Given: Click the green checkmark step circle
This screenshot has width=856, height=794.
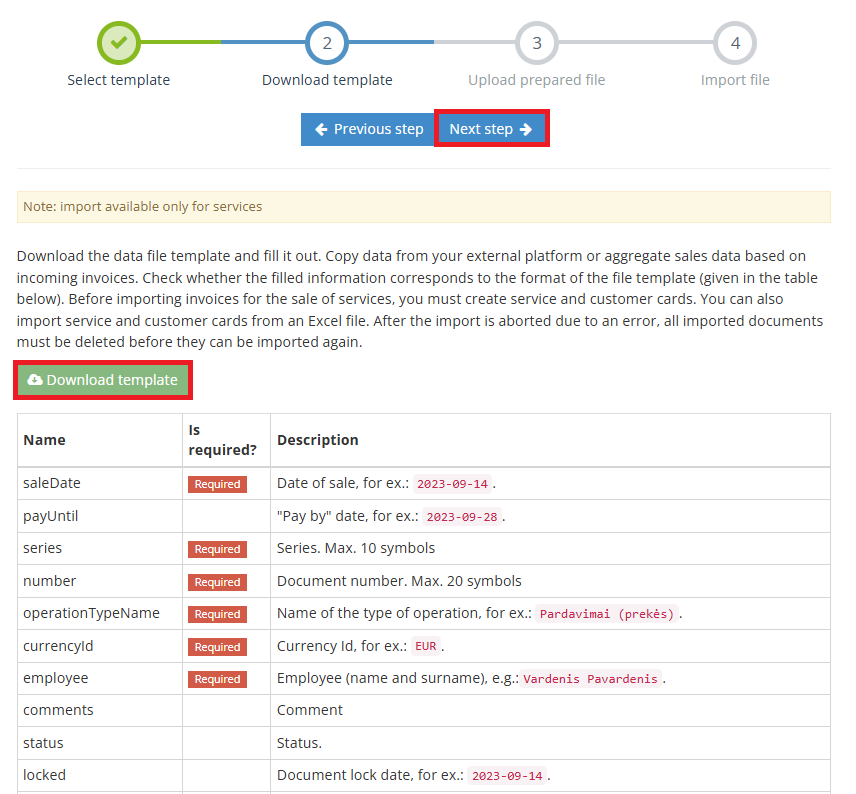Looking at the screenshot, I should coord(118,43).
